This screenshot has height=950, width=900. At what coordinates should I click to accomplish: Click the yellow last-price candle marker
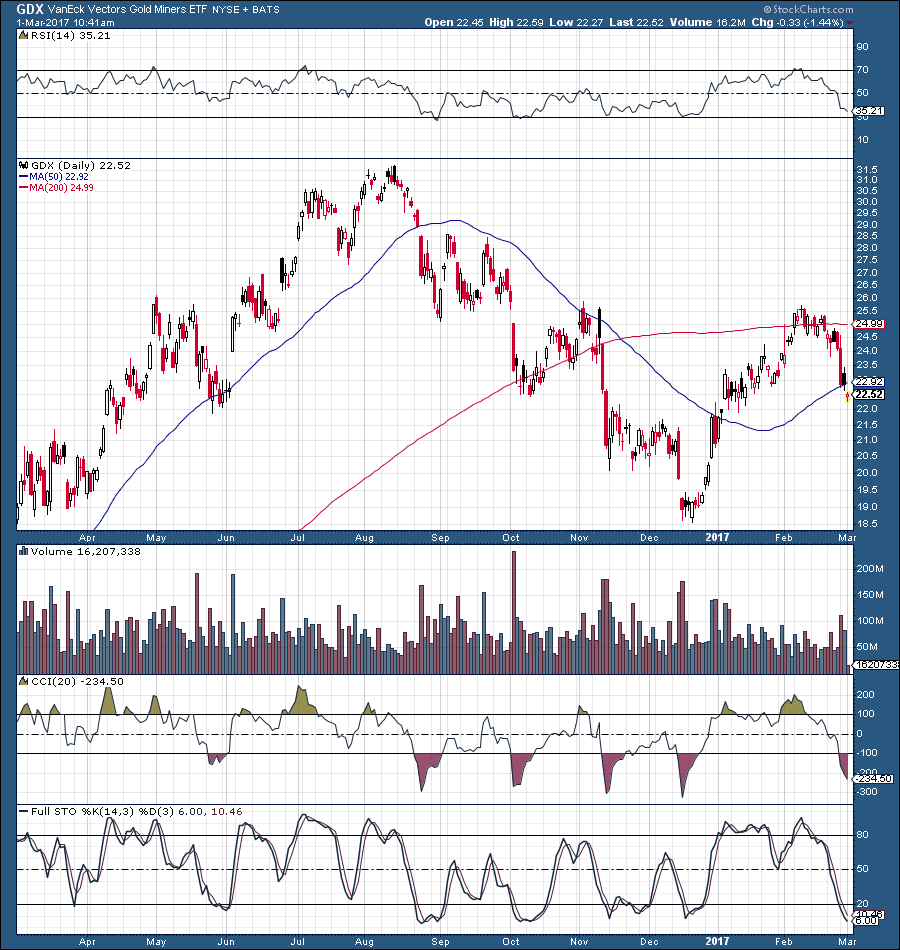[847, 397]
